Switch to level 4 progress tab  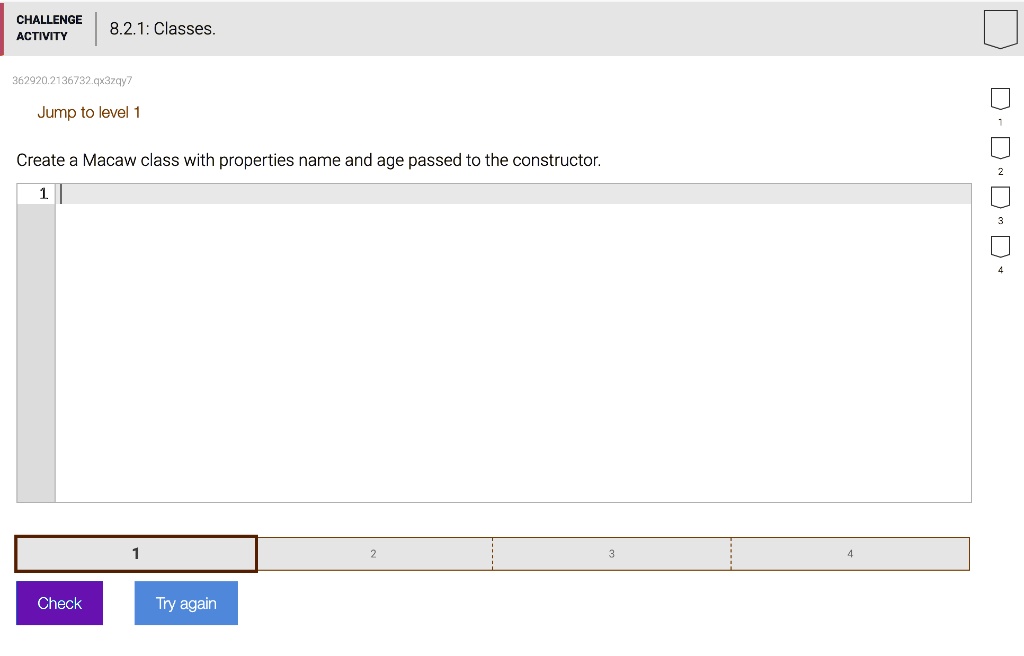click(850, 553)
